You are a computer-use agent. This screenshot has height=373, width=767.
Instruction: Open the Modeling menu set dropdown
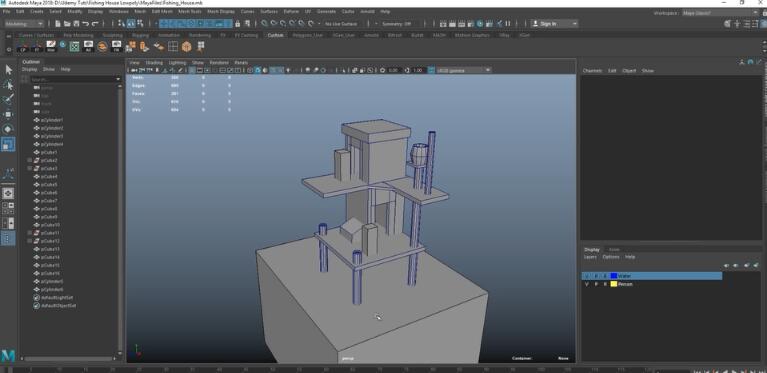click(x=24, y=23)
